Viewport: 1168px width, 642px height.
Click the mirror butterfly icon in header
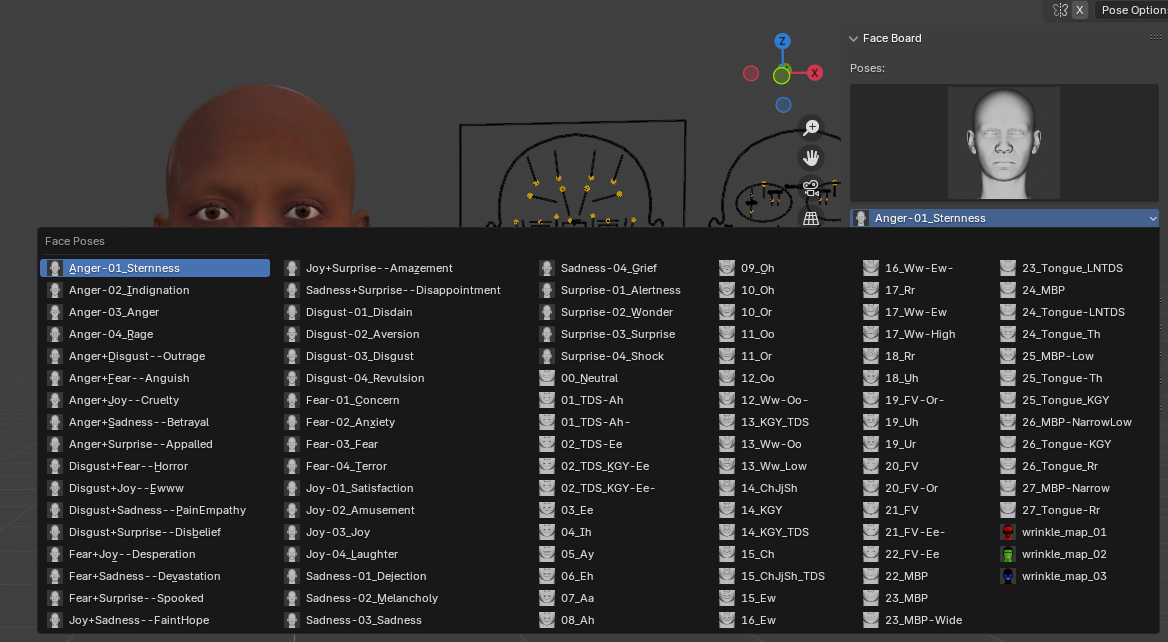1060,10
